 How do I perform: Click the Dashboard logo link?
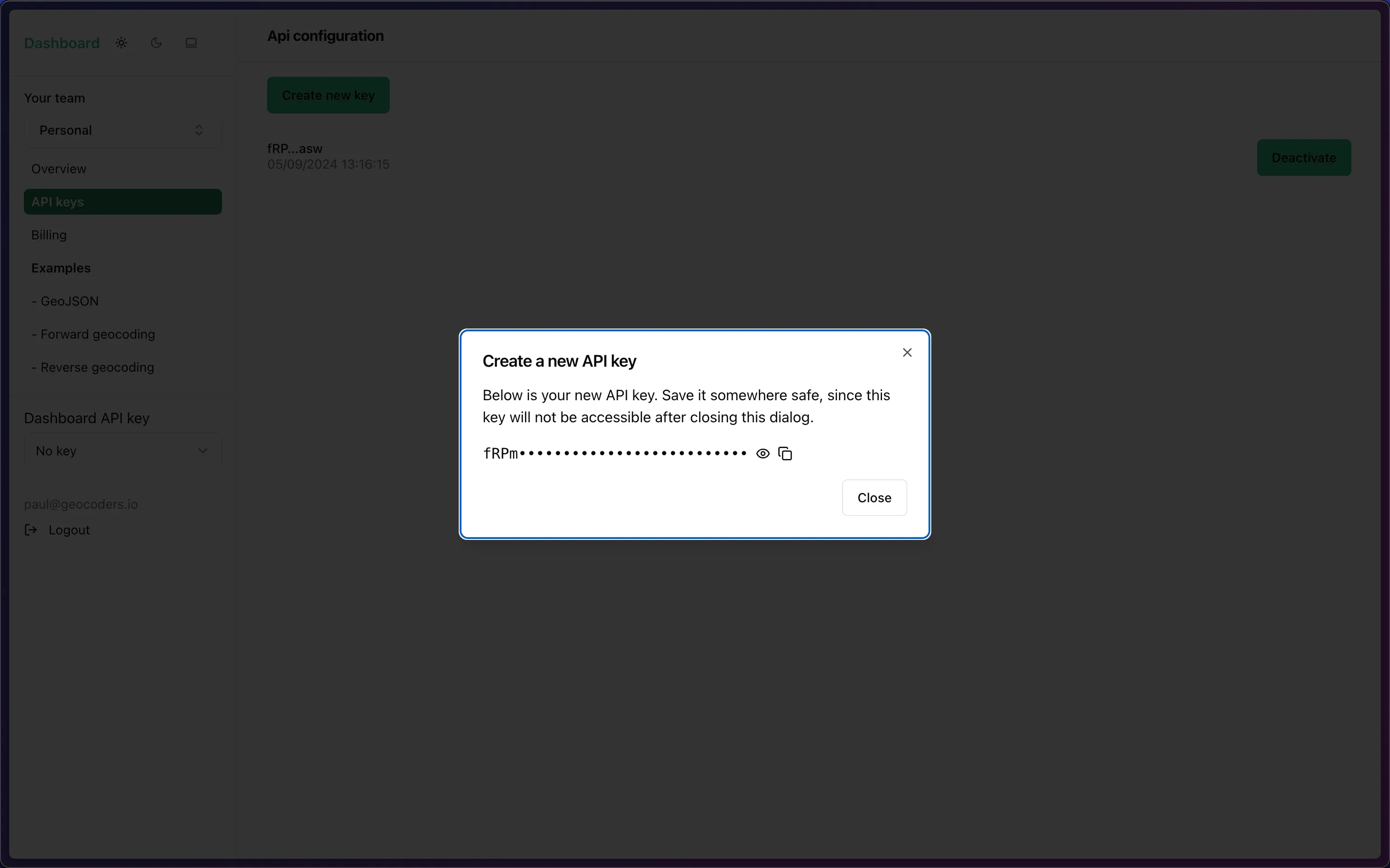coord(62,43)
